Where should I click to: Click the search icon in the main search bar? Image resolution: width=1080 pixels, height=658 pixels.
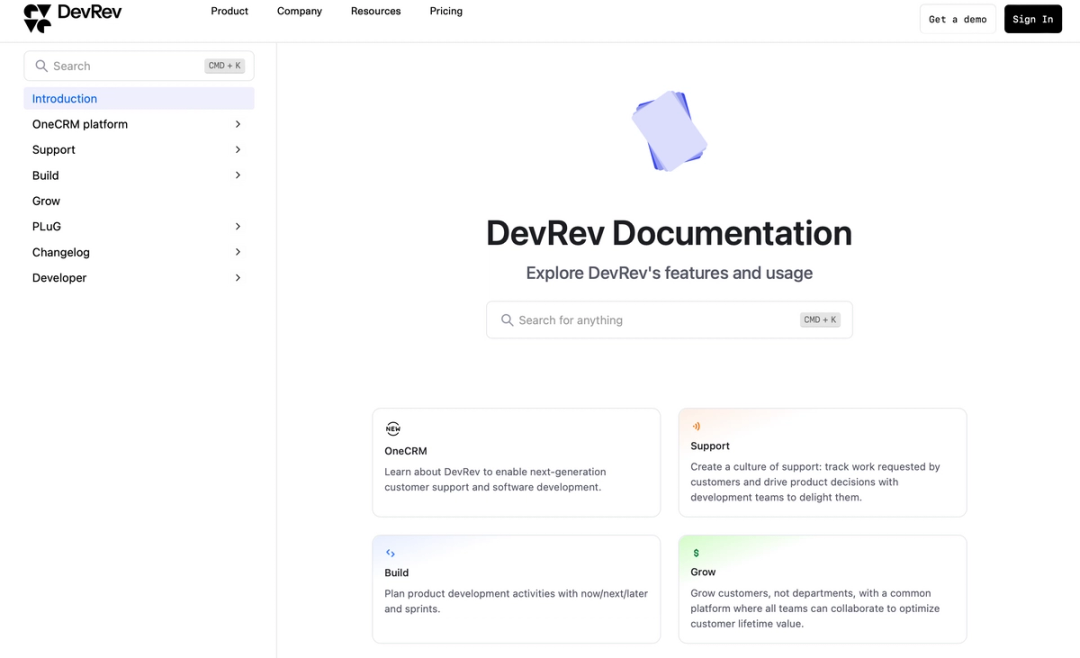(506, 319)
